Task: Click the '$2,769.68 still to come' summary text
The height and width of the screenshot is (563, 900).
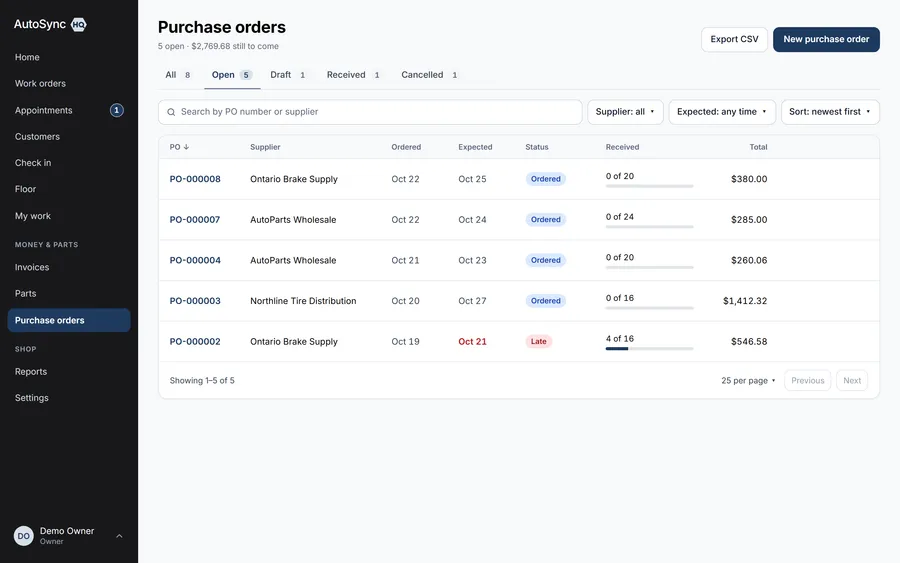Action: (235, 46)
